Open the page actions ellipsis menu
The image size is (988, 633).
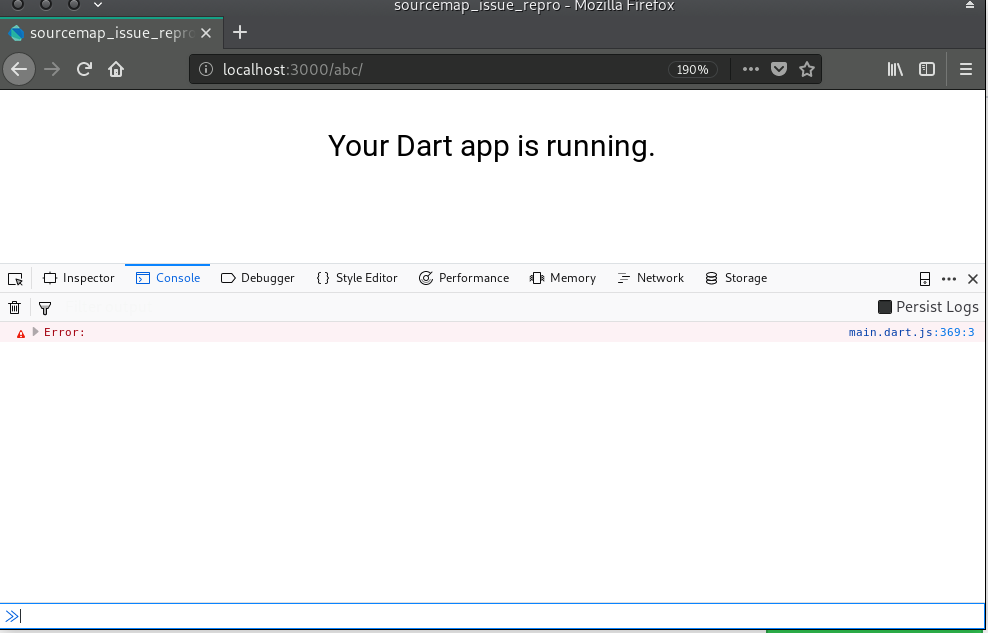point(750,69)
